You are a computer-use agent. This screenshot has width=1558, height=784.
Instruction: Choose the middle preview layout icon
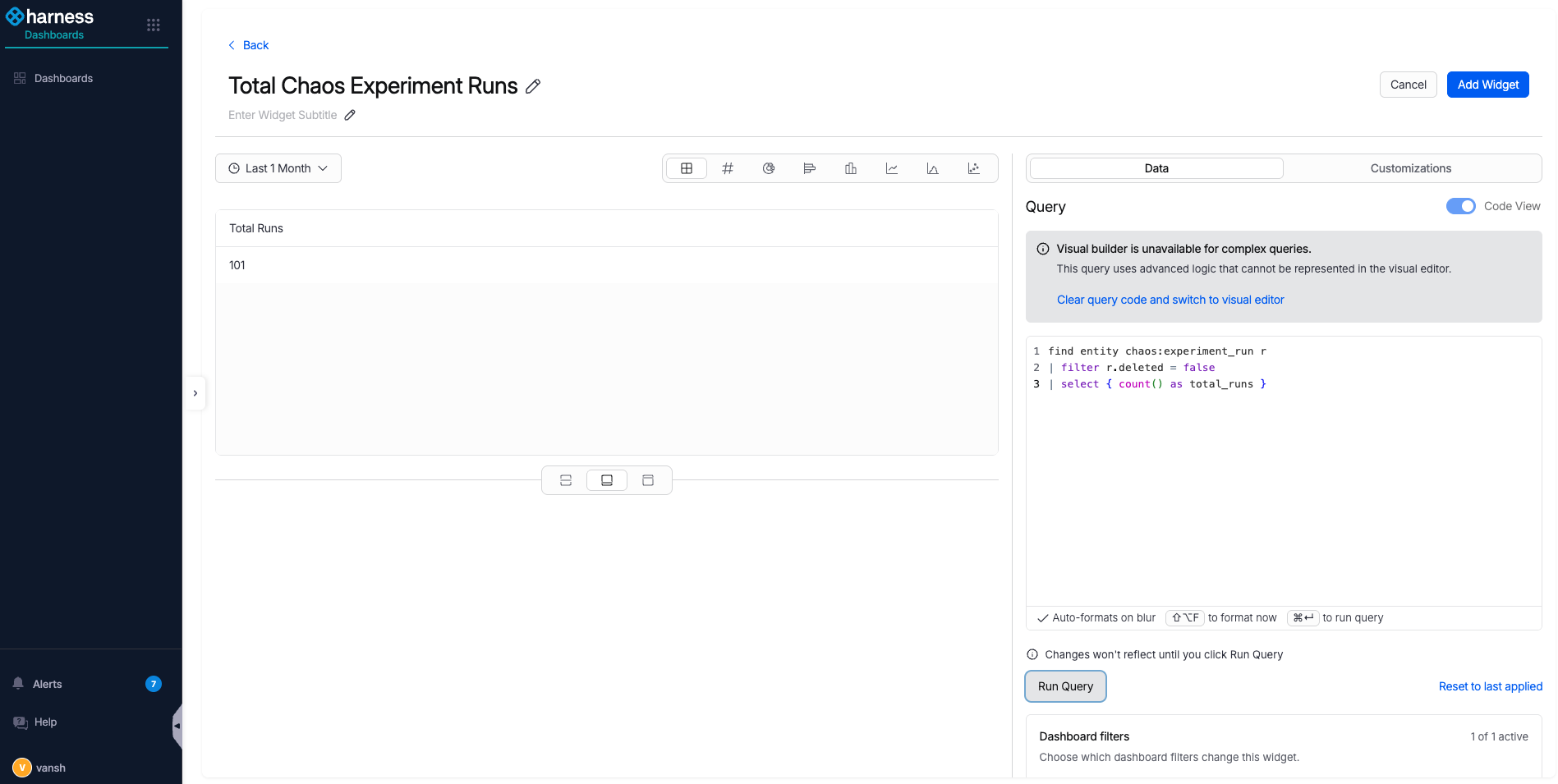pyautogui.click(x=607, y=480)
